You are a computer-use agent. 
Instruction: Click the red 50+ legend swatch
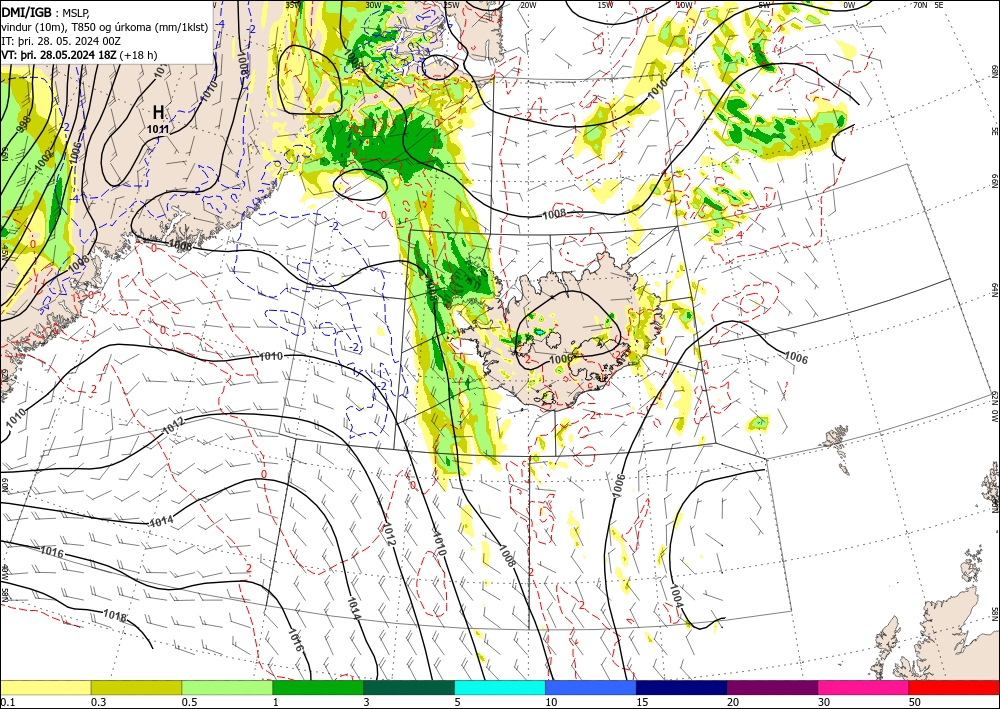(954, 687)
